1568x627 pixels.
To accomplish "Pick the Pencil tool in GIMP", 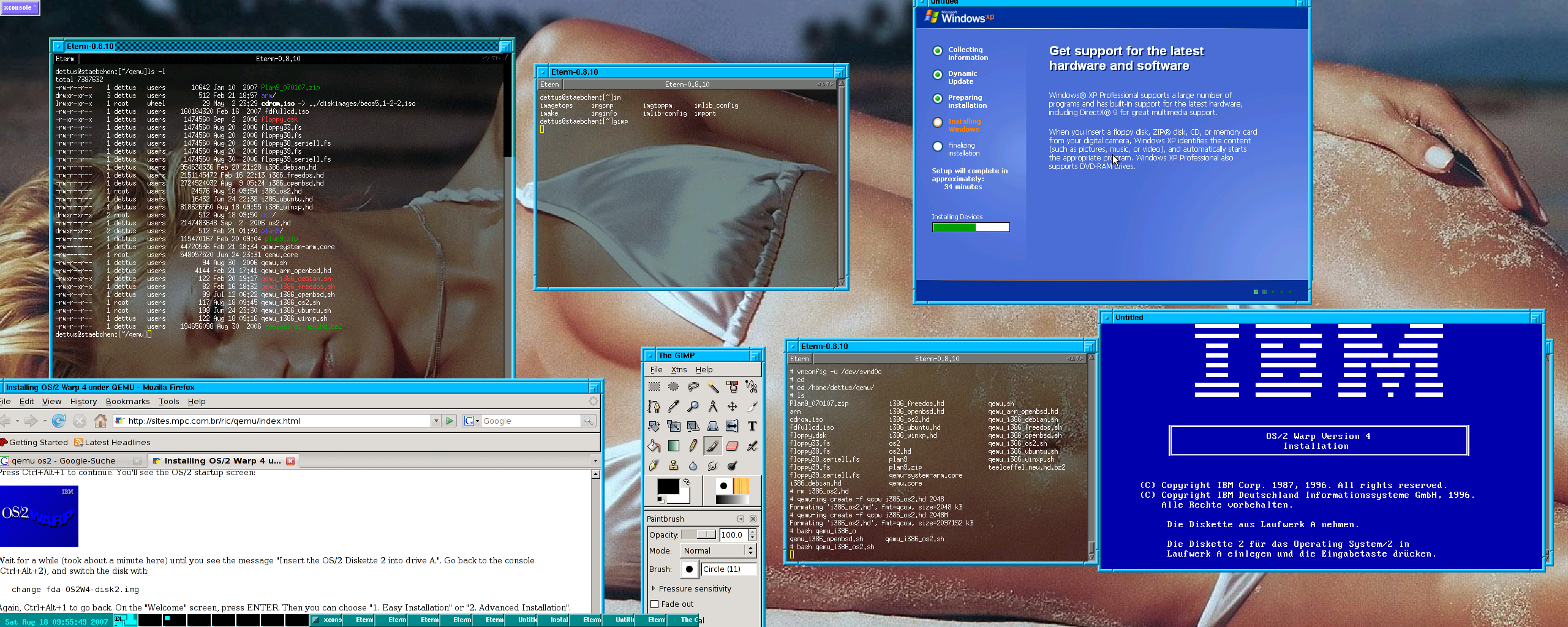I will [693, 446].
